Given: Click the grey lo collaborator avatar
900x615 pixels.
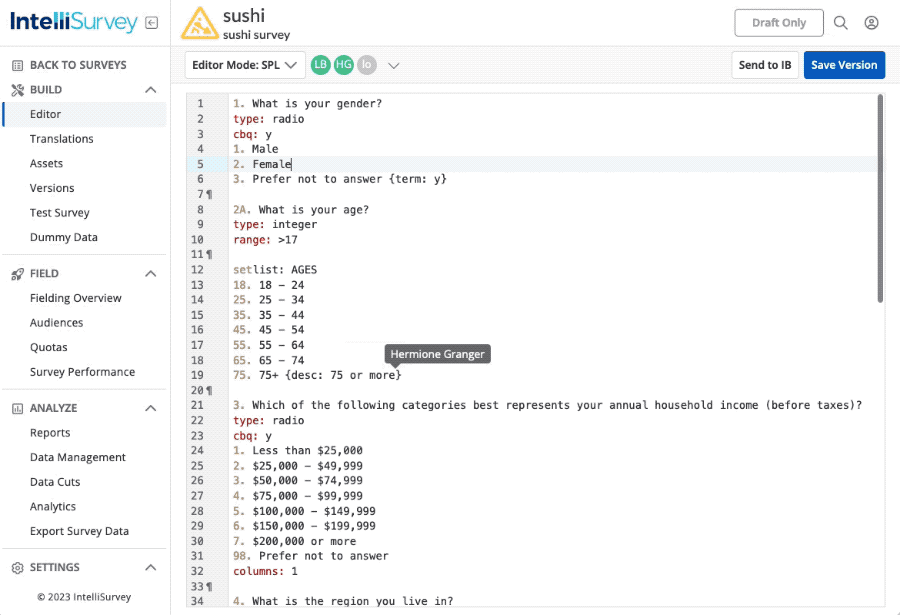Looking at the screenshot, I should [367, 64].
